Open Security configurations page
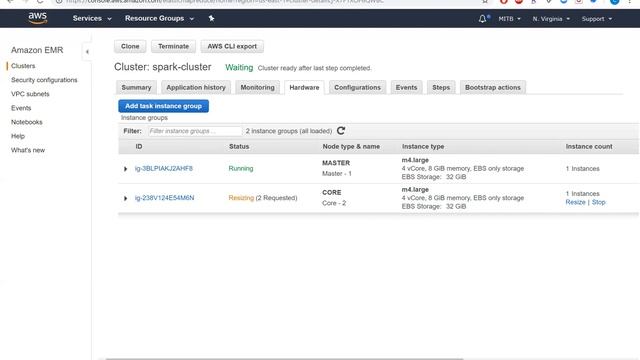The width and height of the screenshot is (640, 360). click(x=44, y=80)
